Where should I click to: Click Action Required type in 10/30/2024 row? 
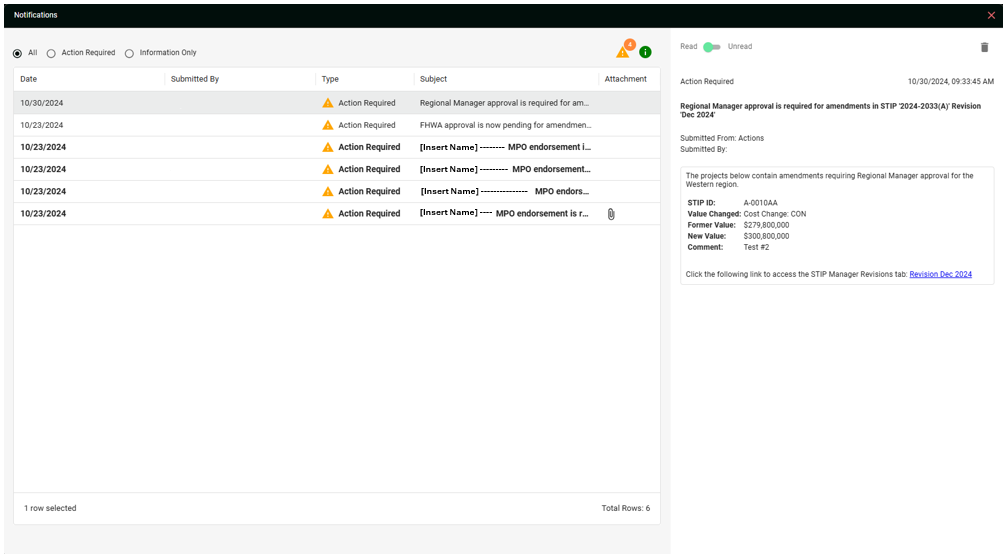366,103
